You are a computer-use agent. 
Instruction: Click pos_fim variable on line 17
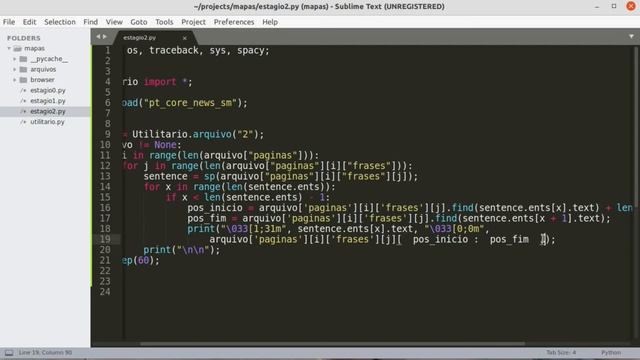[x=207, y=218]
